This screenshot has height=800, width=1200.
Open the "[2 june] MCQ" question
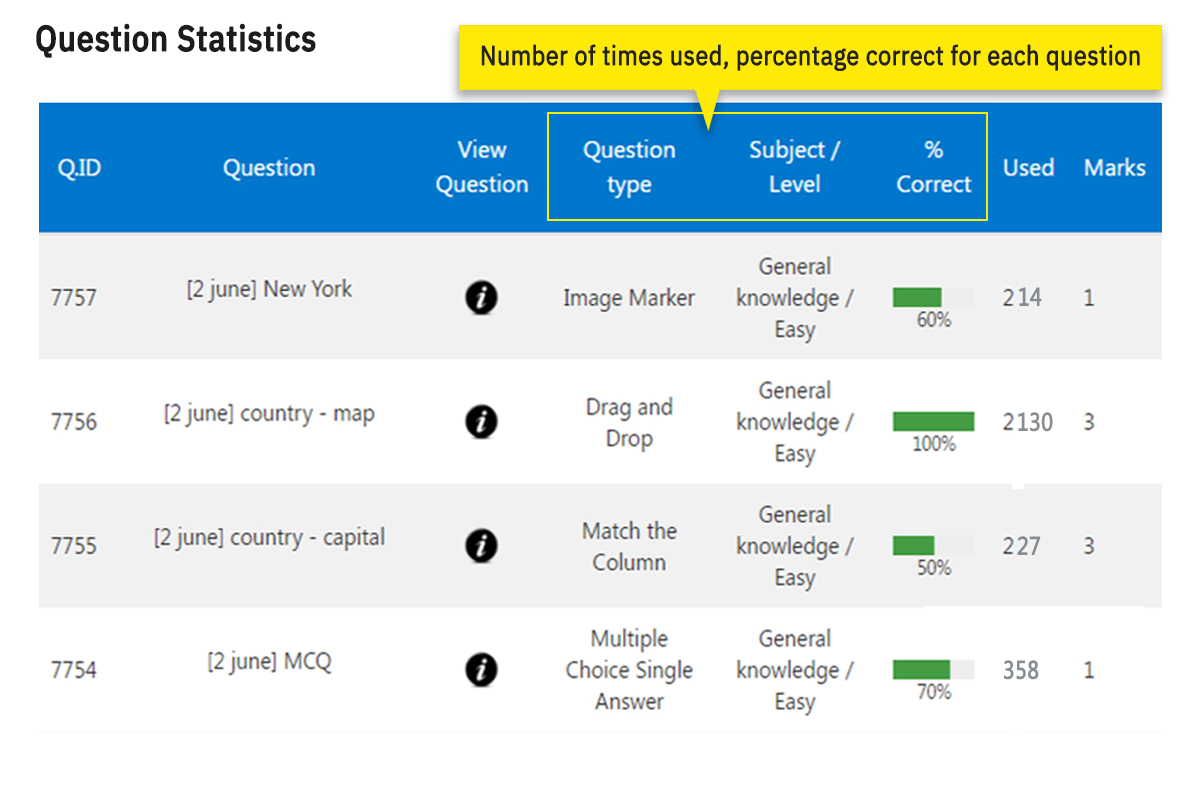269,662
